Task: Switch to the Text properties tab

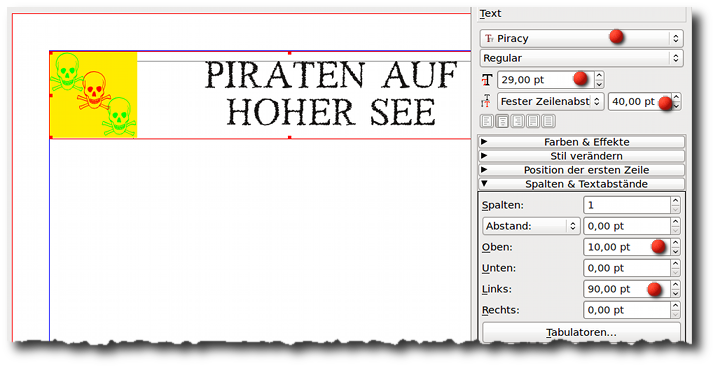Action: tap(491, 14)
